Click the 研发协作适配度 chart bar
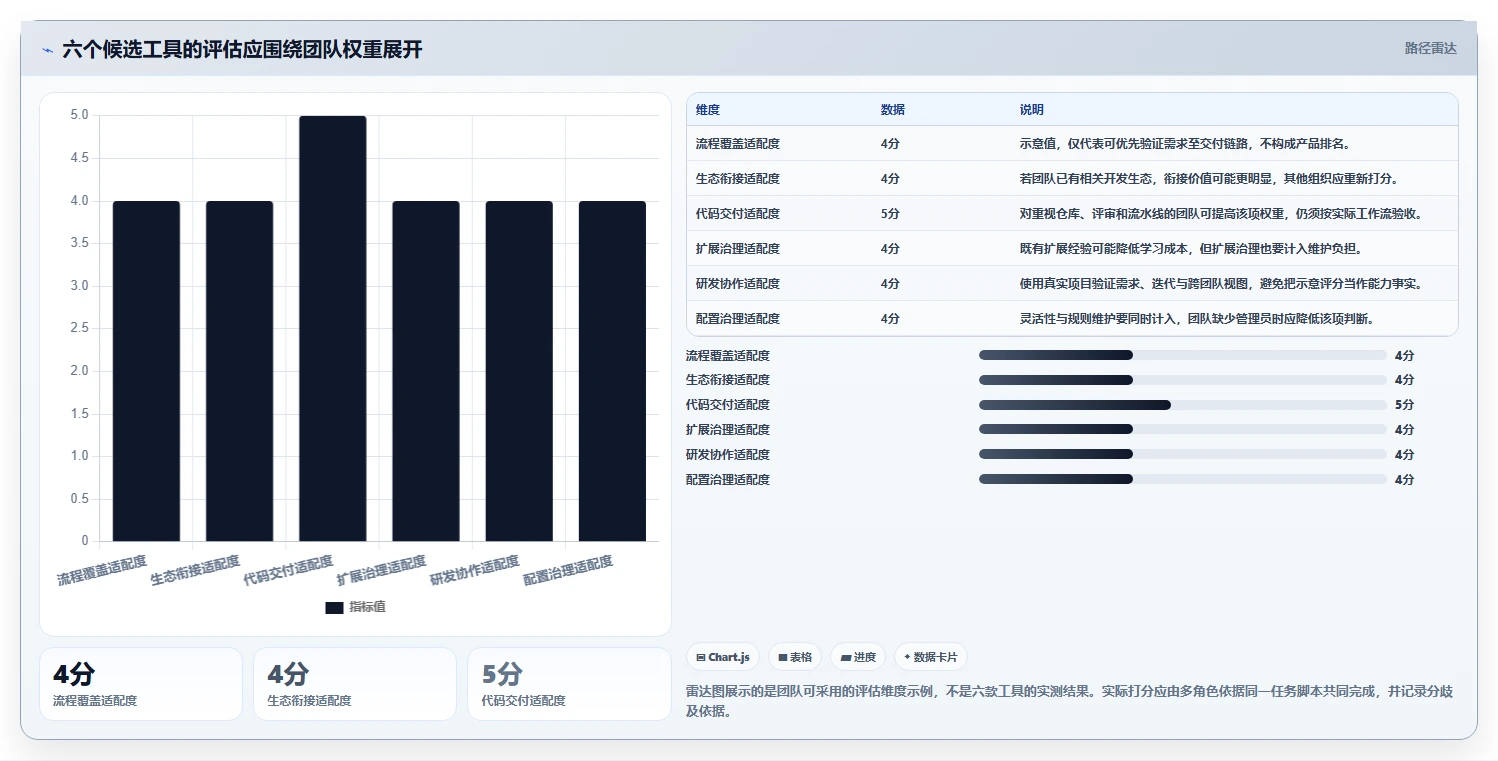Image resolution: width=1498 pixels, height=761 pixels. (x=519, y=371)
